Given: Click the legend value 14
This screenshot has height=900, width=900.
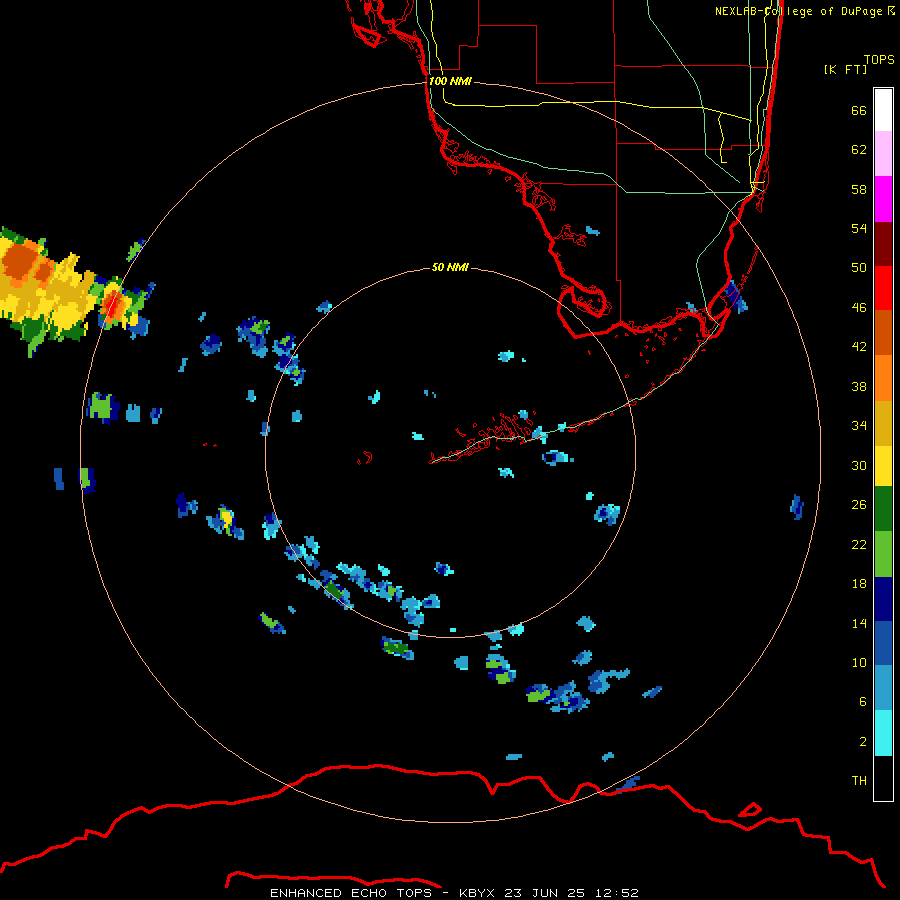Looking at the screenshot, I should (859, 623).
